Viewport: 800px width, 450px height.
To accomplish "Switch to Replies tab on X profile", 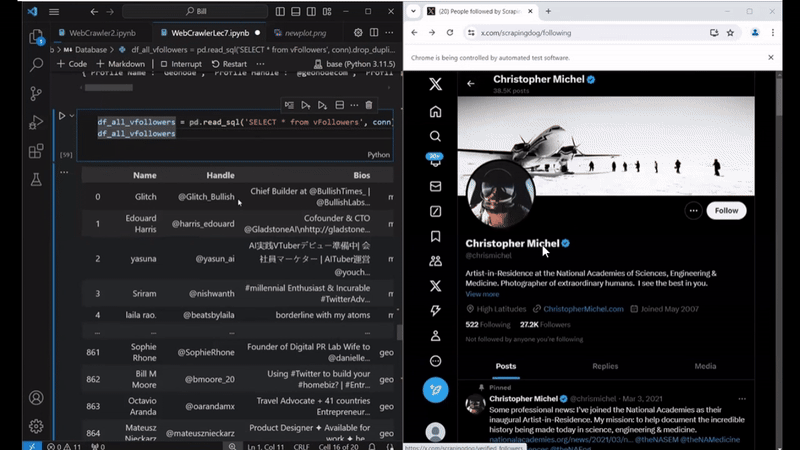I will 605,366.
